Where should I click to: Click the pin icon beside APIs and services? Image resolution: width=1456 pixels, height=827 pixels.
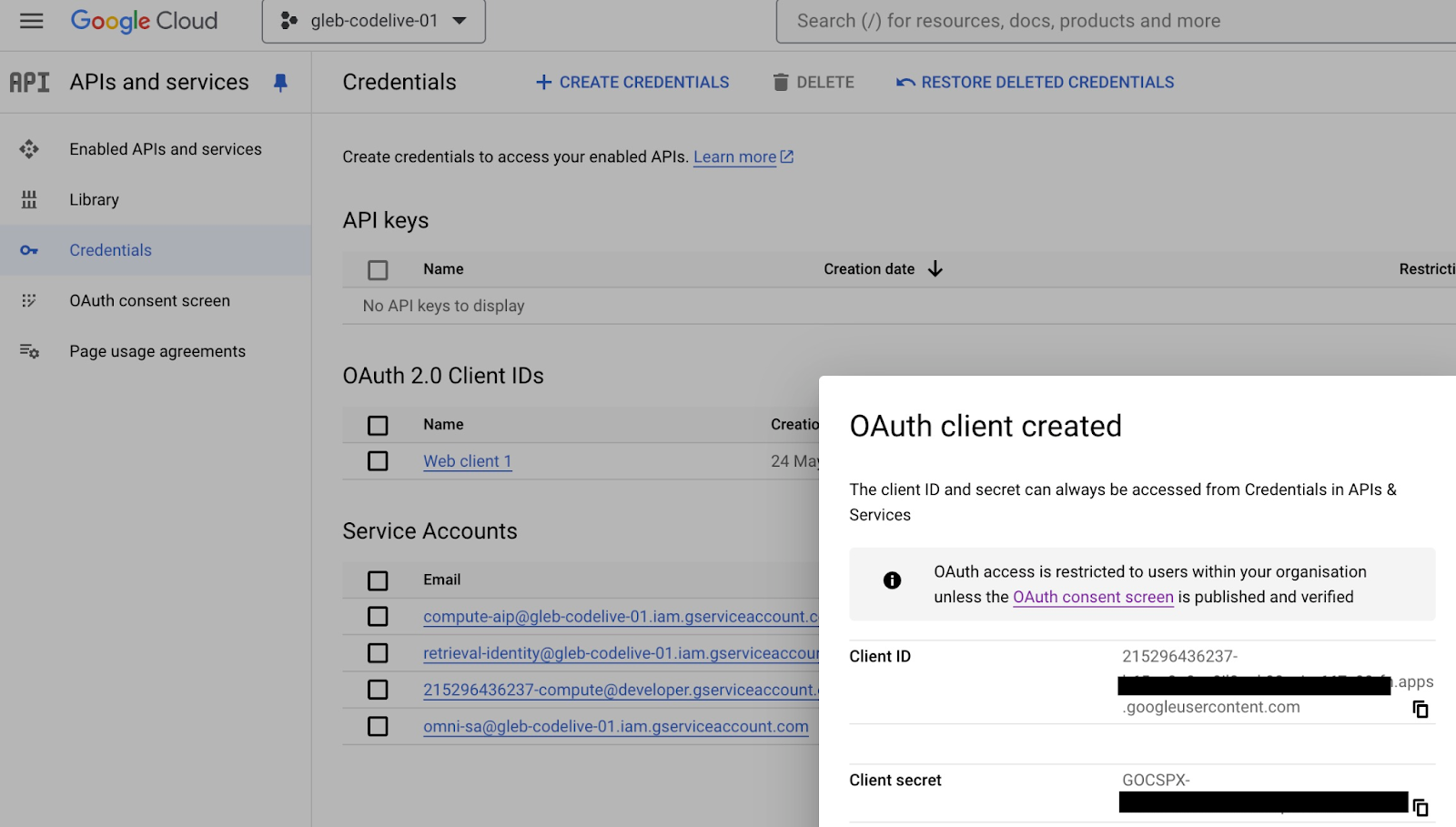(280, 83)
